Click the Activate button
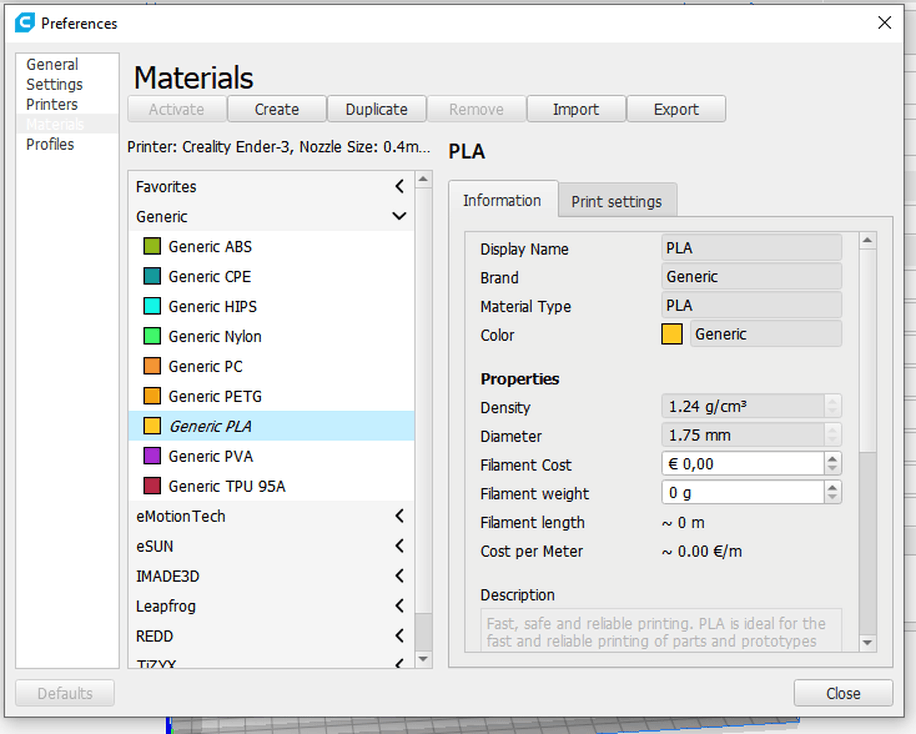Image resolution: width=916 pixels, height=734 pixels. 176,109
